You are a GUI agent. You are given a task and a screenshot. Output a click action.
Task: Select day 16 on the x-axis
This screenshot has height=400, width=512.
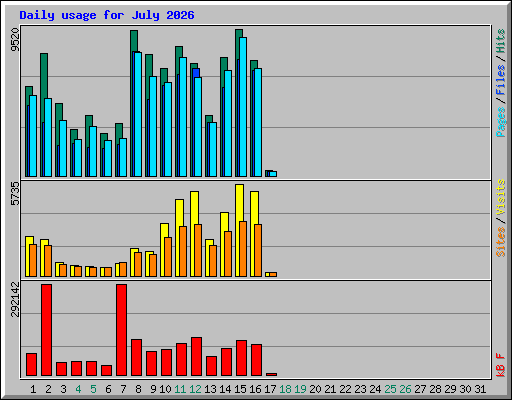pos(255,389)
